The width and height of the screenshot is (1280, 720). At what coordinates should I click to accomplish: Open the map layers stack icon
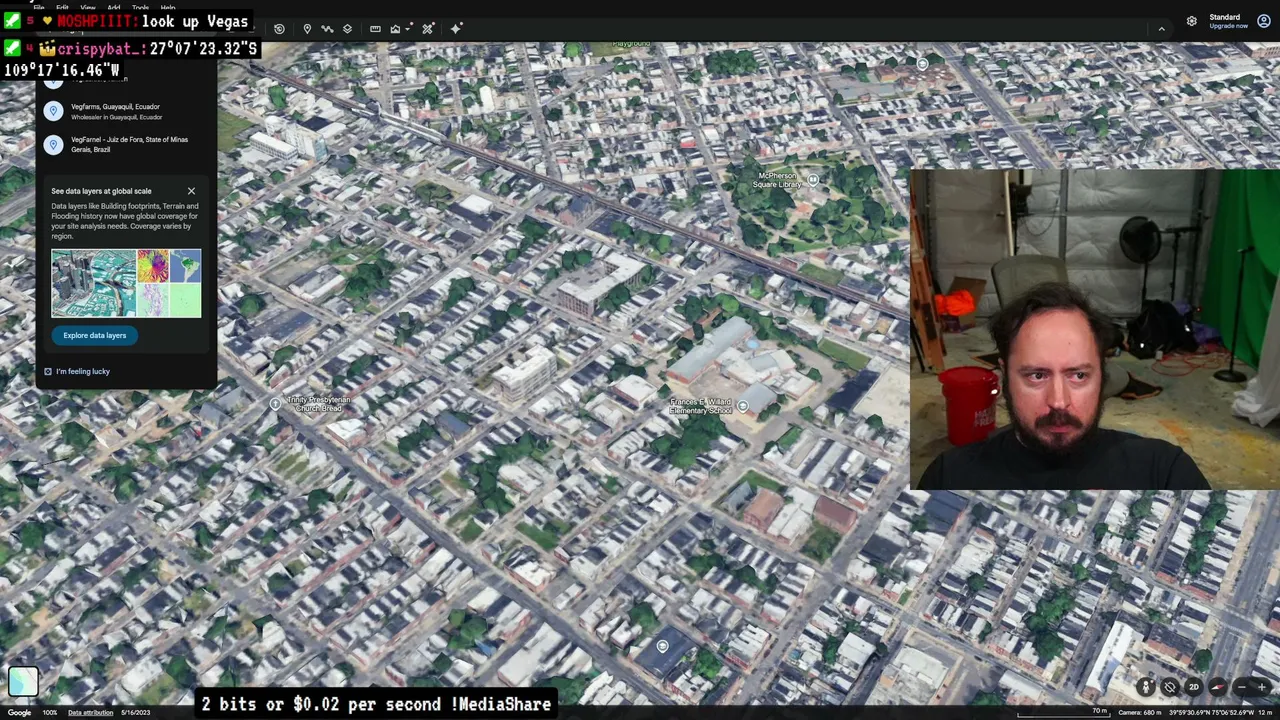tap(347, 29)
